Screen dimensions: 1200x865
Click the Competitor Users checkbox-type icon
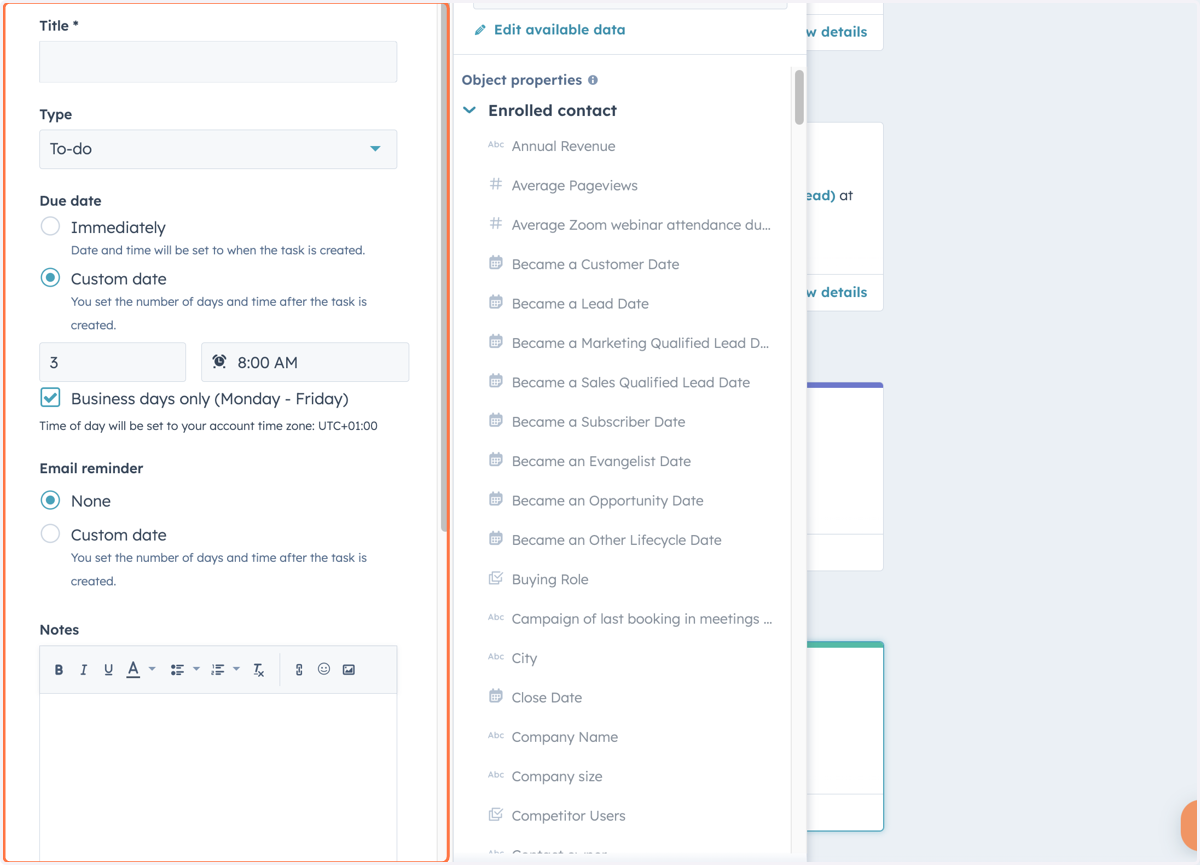click(x=496, y=815)
